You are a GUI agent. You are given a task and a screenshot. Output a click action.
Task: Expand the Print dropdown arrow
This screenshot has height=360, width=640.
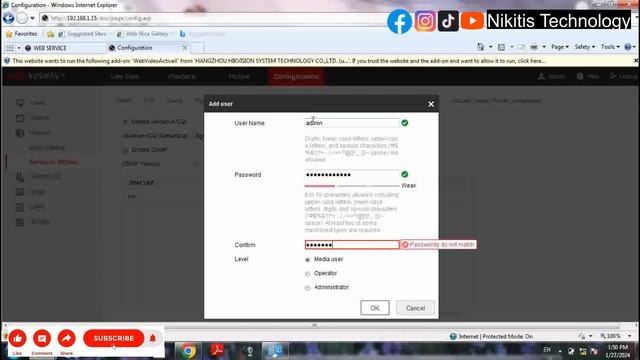[x=544, y=47]
